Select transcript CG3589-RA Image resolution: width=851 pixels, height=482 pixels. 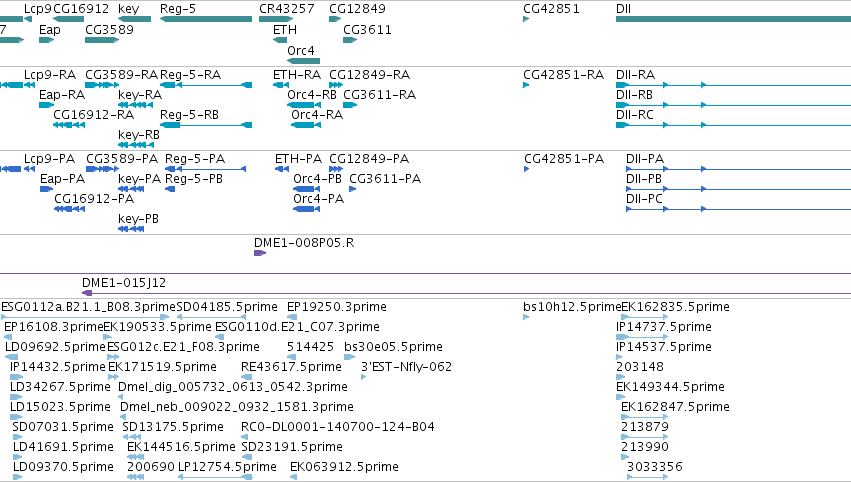102,85
